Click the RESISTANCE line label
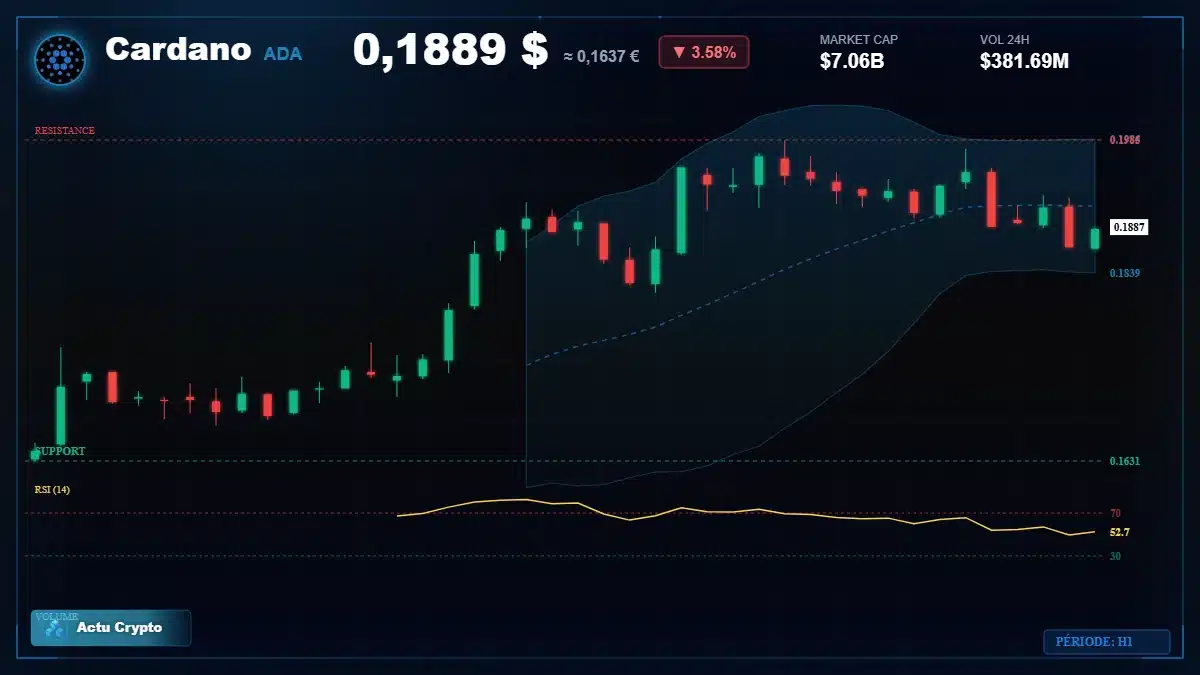Viewport: 1200px width, 675px height. point(65,131)
